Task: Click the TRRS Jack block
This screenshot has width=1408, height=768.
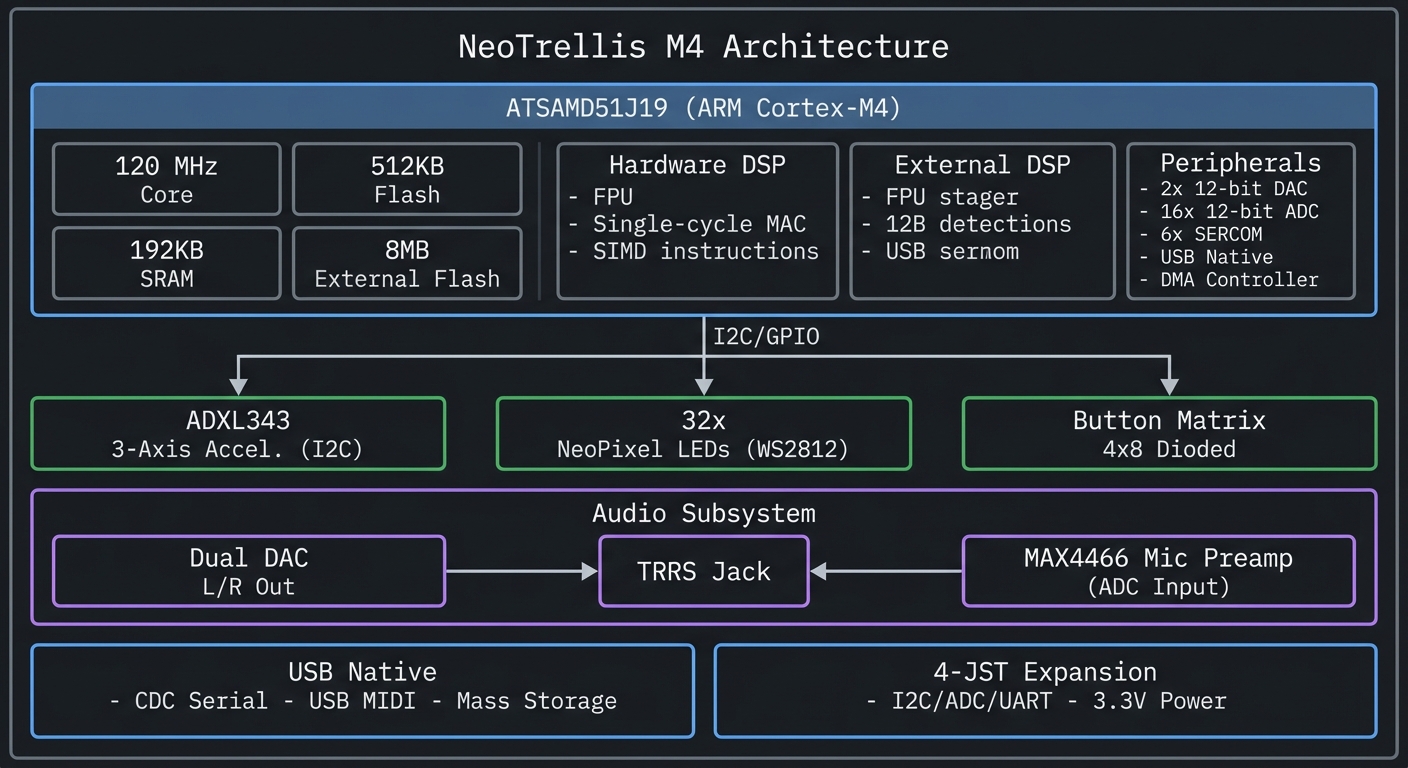Action: pyautogui.click(x=703, y=571)
